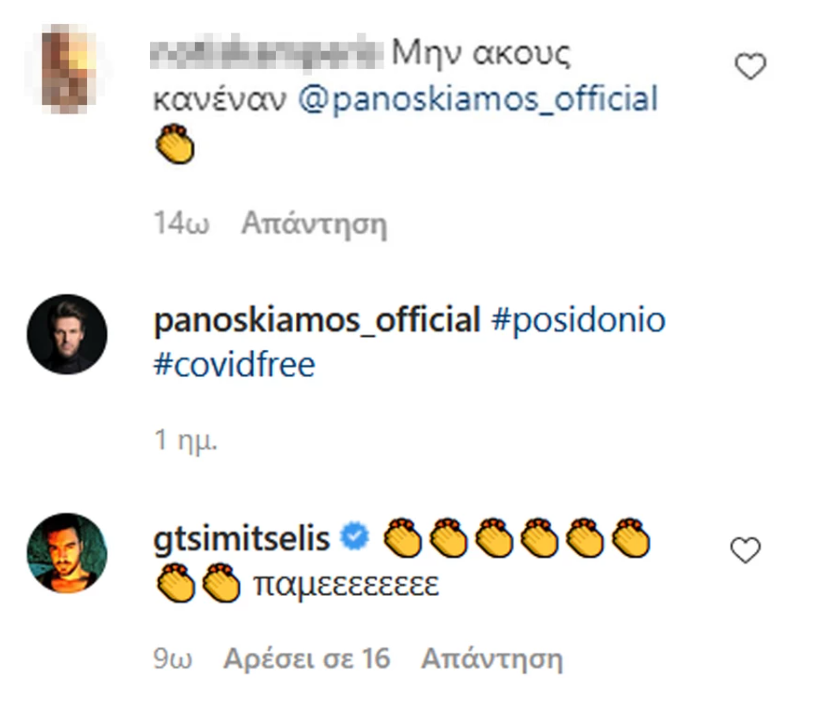The height and width of the screenshot is (706, 823).
Task: Click the παμεεεεεεε comment text
Action: [x=346, y=585]
